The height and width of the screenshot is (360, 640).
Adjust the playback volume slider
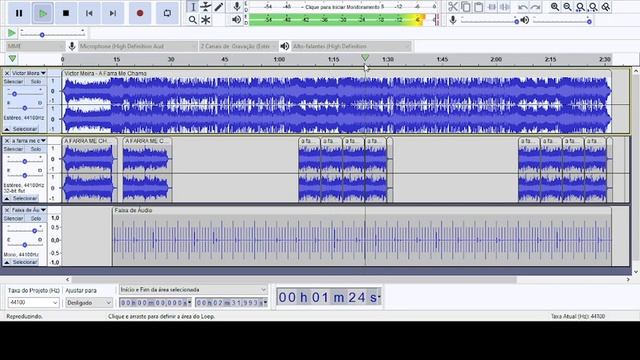(x=562, y=20)
